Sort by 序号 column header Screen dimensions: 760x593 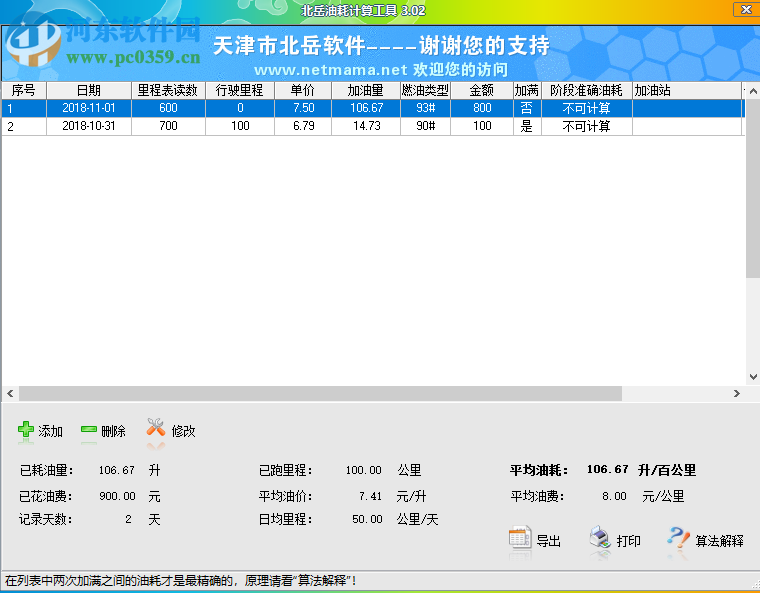[24, 90]
